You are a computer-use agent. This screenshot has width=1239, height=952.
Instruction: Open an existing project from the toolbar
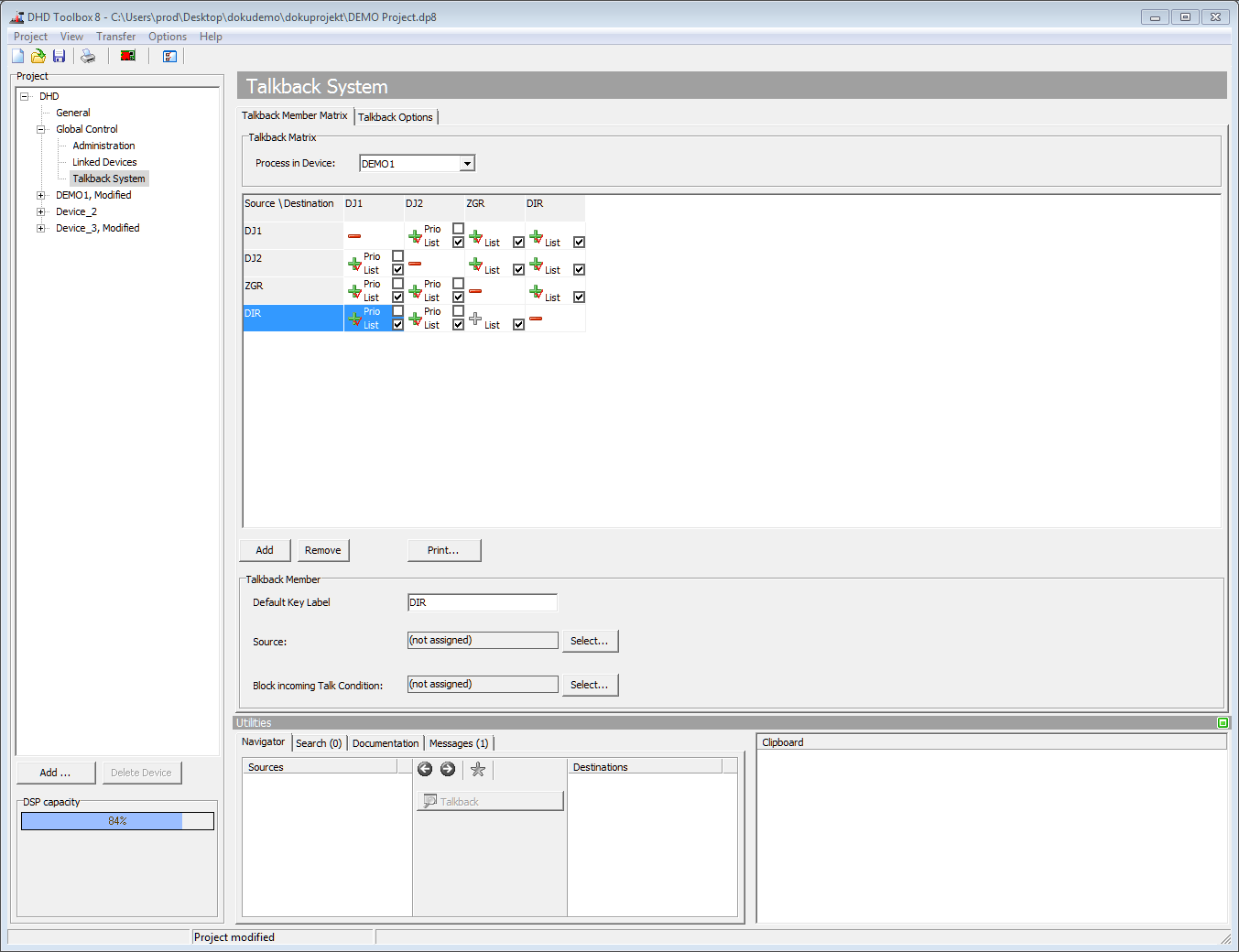coord(38,56)
